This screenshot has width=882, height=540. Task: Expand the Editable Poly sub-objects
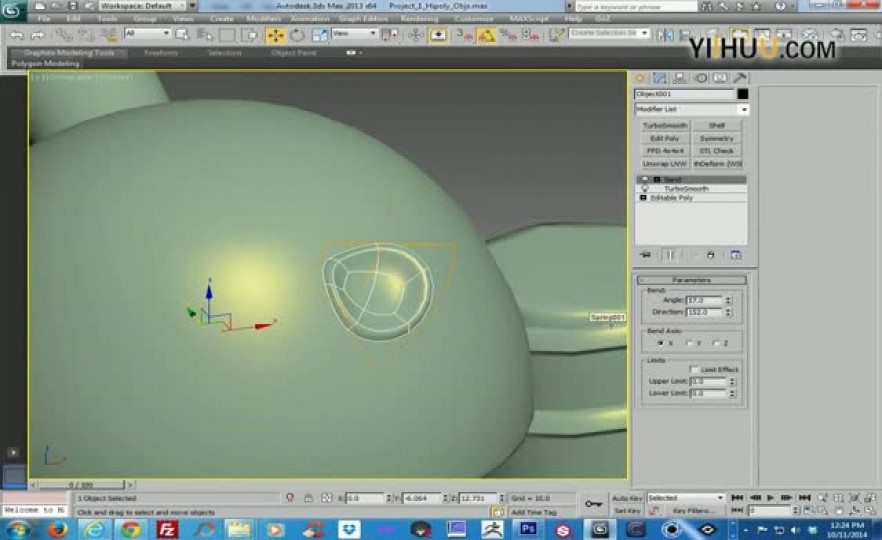643,198
